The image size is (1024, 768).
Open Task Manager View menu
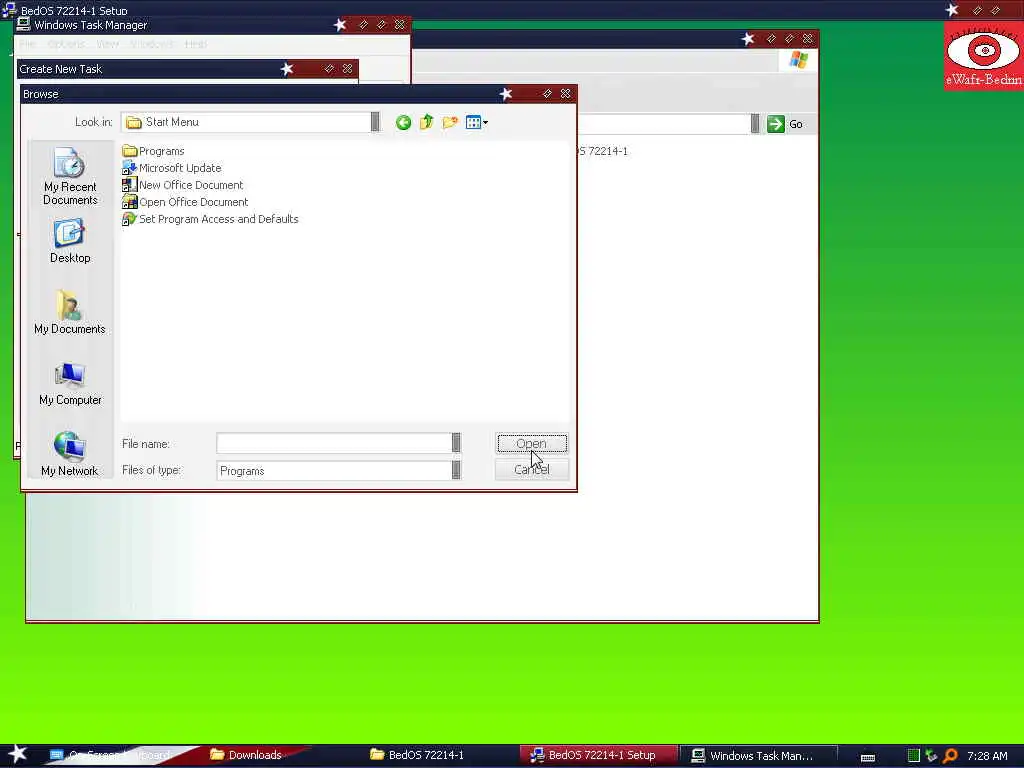coord(108,44)
